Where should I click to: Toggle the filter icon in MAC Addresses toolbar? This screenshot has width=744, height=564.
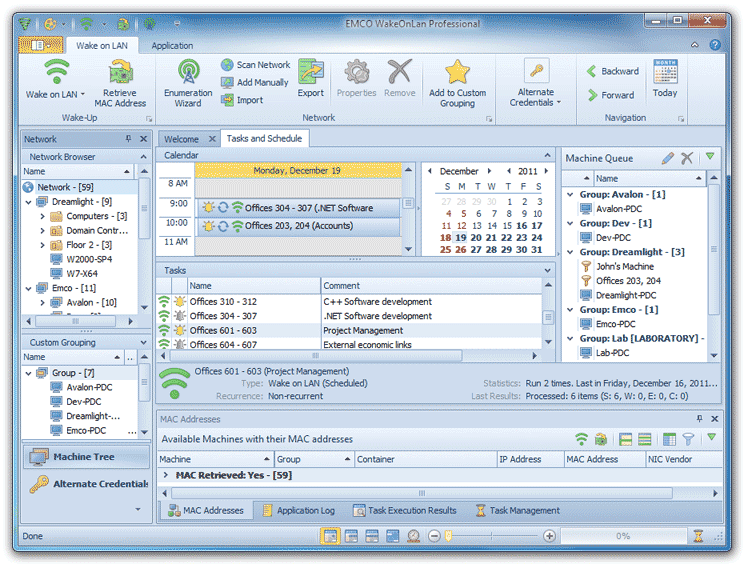pyautogui.click(x=688, y=439)
